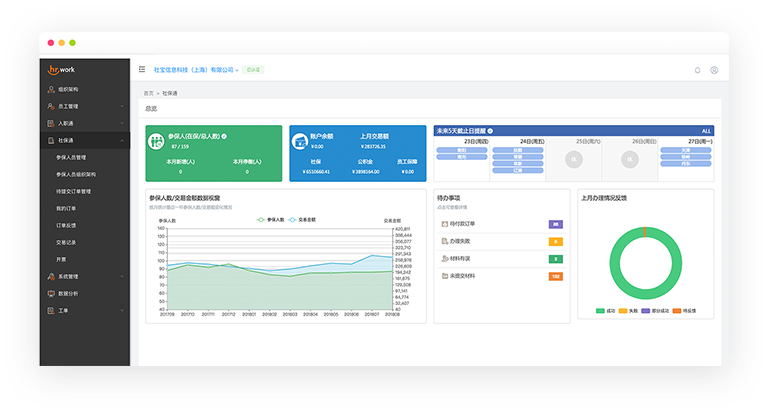Screen dimensions: 769x413
Task: Click the 参保人 people icon on green card
Action: coord(157,141)
